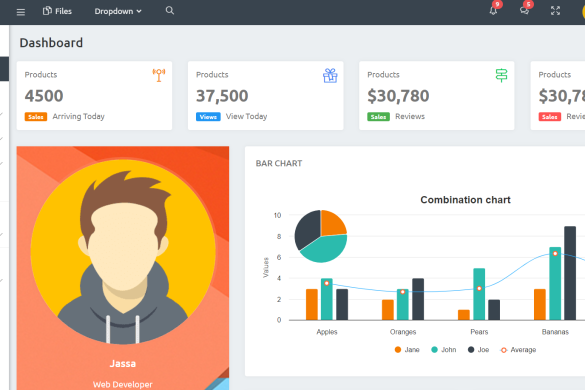Open the Files menu item

point(57,11)
